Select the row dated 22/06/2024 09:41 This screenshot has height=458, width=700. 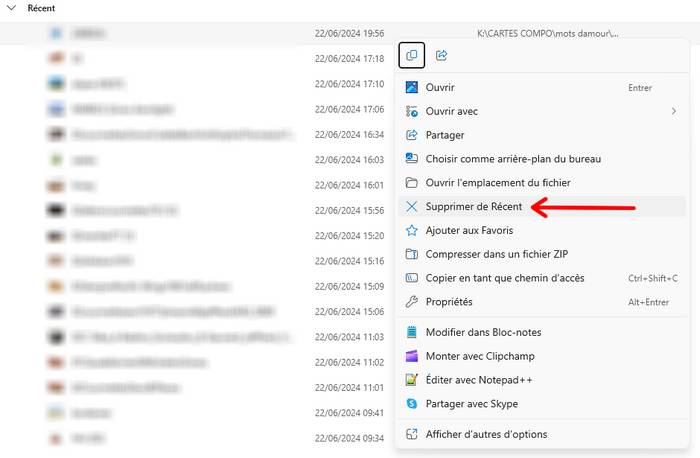point(196,412)
